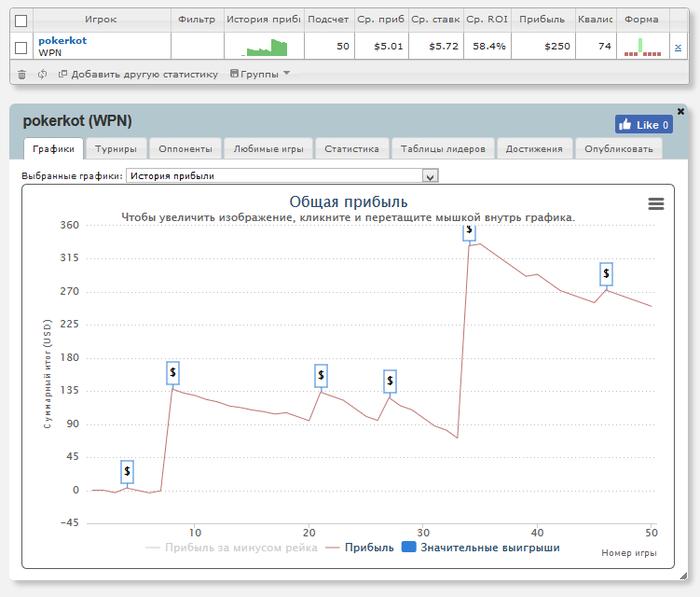Tick the select-all header checkbox
The image size is (700, 597).
(21, 21)
